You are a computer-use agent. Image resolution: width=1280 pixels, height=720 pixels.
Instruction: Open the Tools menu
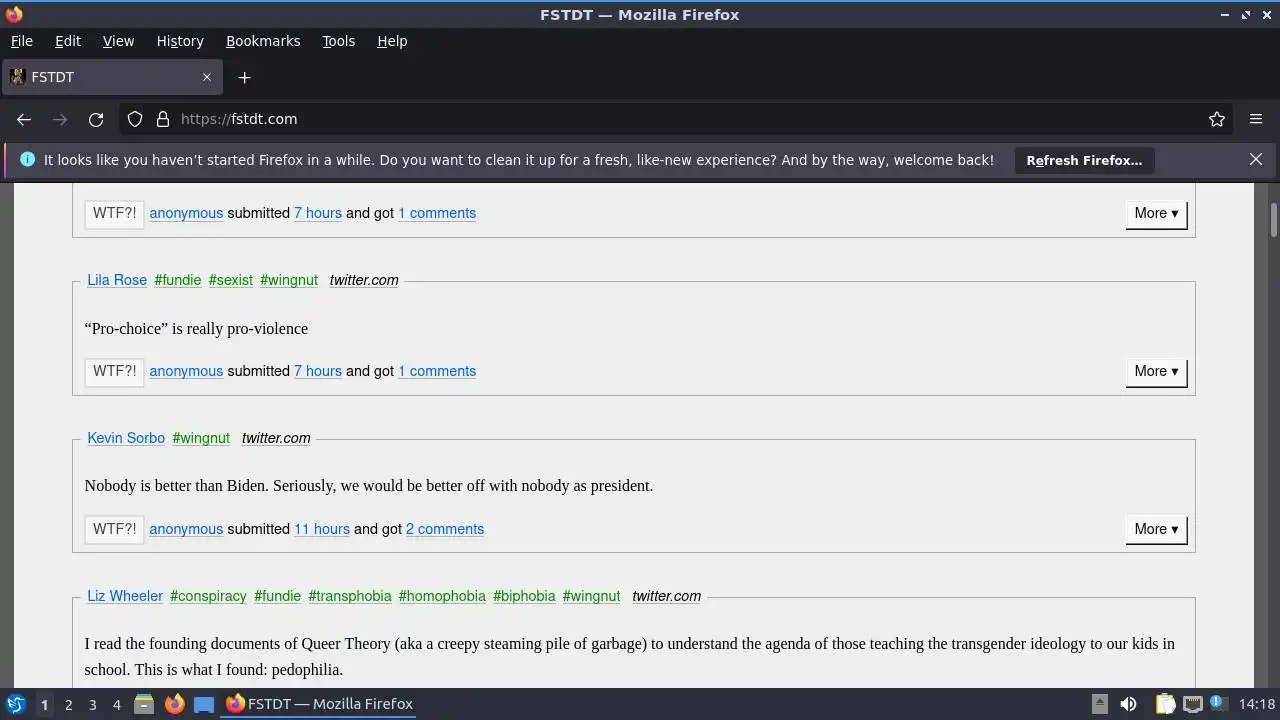point(339,41)
